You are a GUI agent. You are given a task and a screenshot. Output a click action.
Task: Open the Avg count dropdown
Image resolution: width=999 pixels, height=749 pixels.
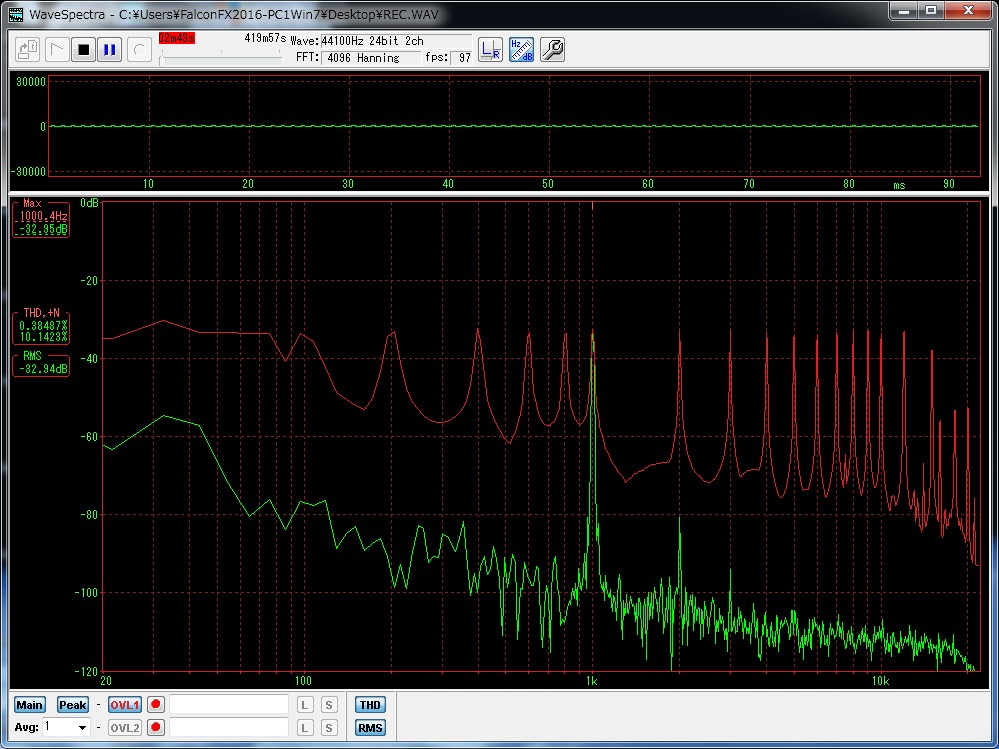(82, 728)
